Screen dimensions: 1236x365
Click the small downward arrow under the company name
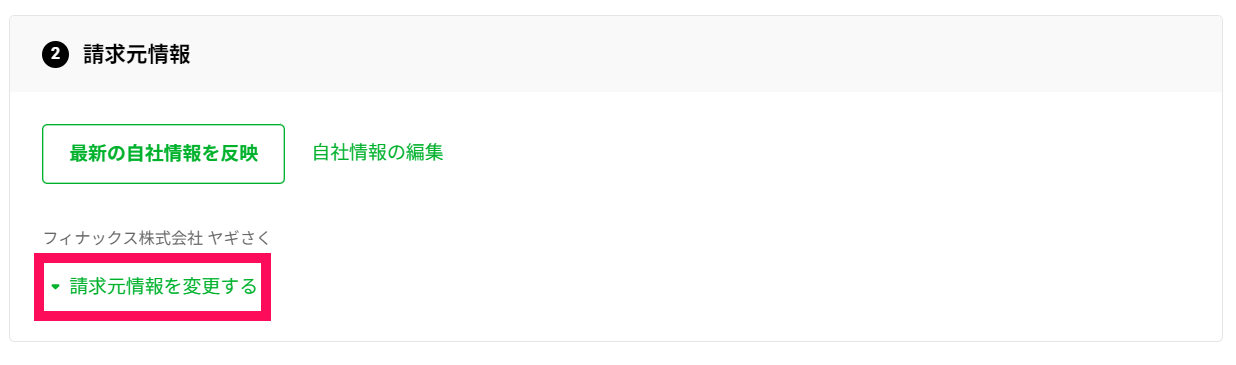click(x=56, y=287)
